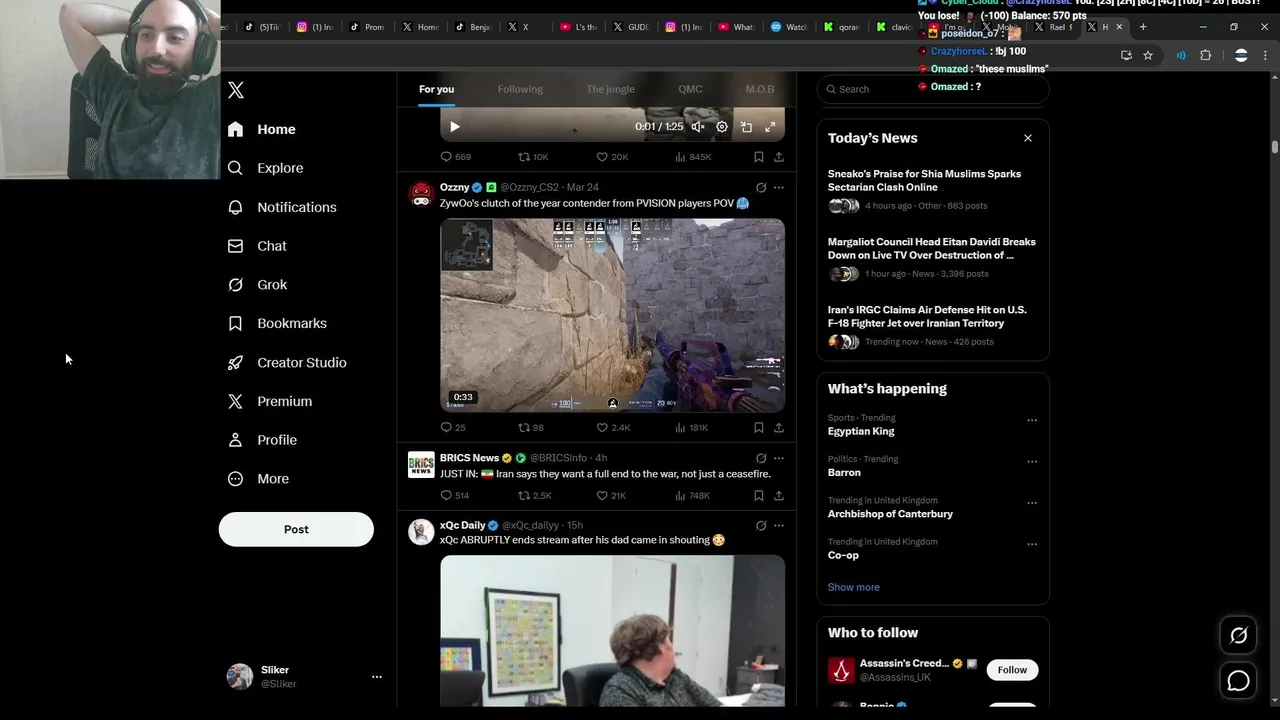Expand the More menu in the sidebar
Viewport: 1280px width, 720px height.
258,479
